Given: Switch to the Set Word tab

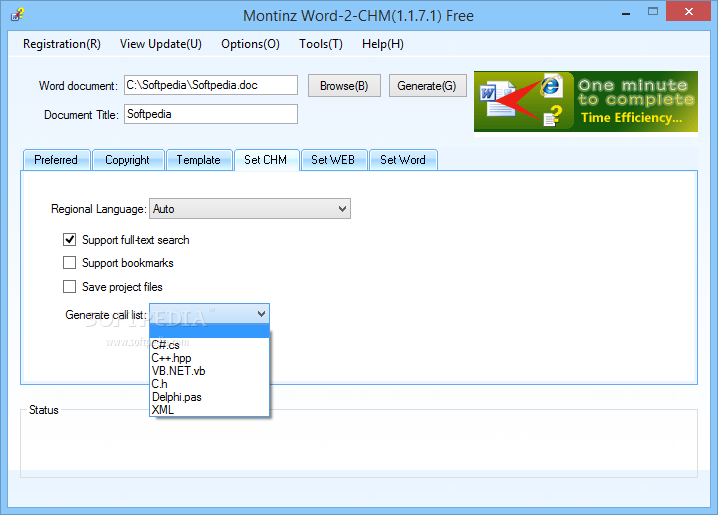Looking at the screenshot, I should (403, 160).
